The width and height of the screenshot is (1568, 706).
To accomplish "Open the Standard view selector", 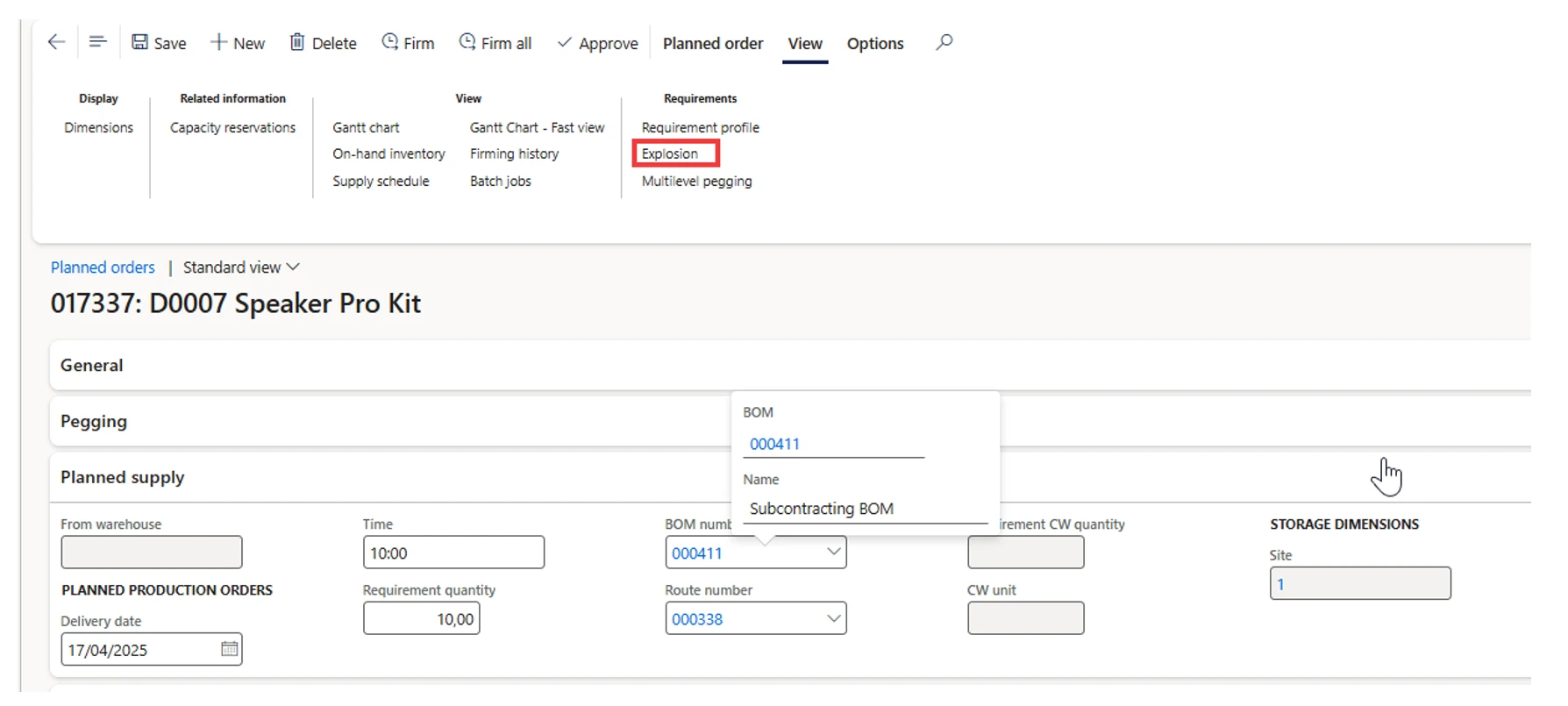I will pos(241,267).
